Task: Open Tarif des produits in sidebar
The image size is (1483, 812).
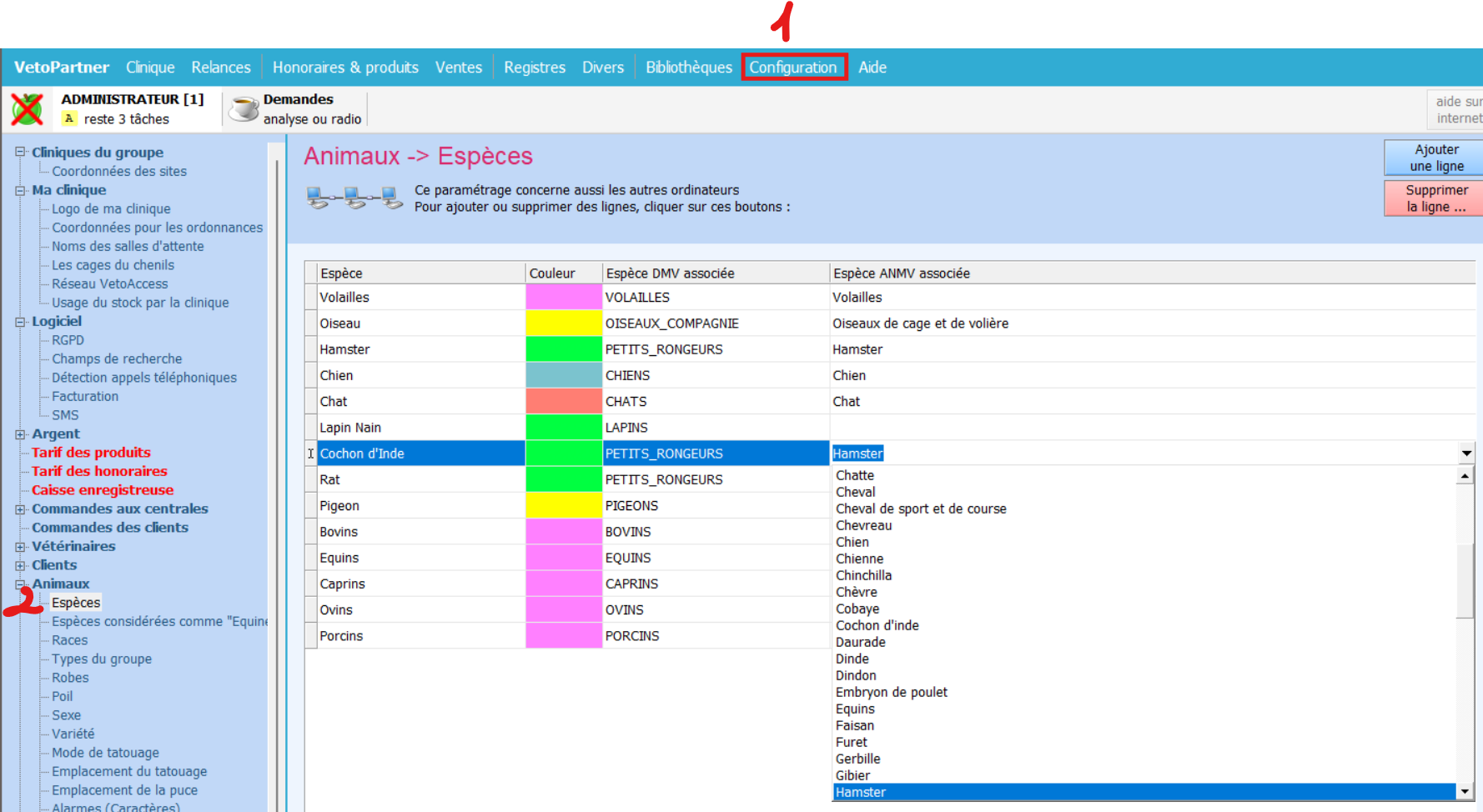Action: (91, 453)
